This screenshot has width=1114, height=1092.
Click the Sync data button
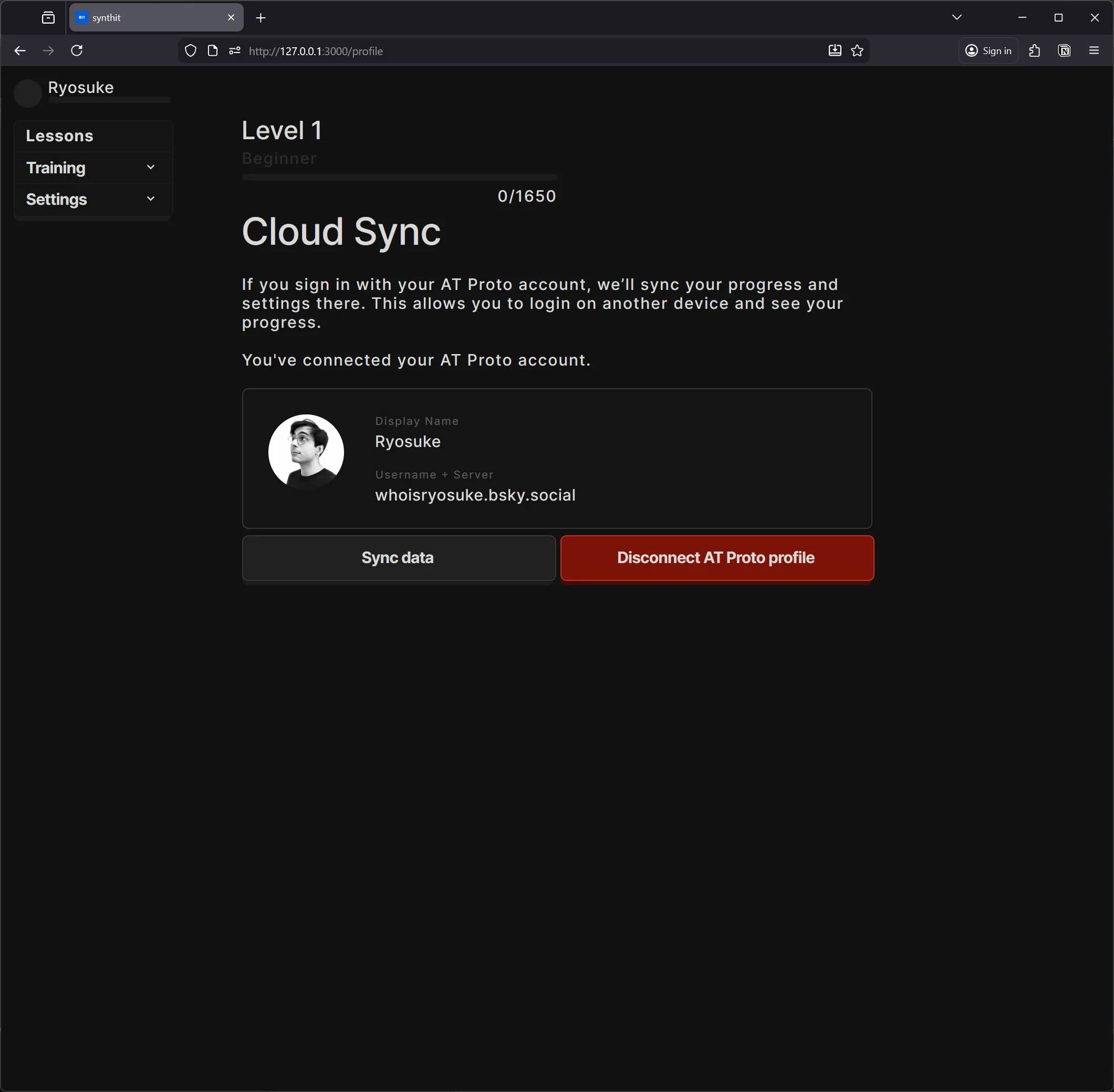[398, 557]
